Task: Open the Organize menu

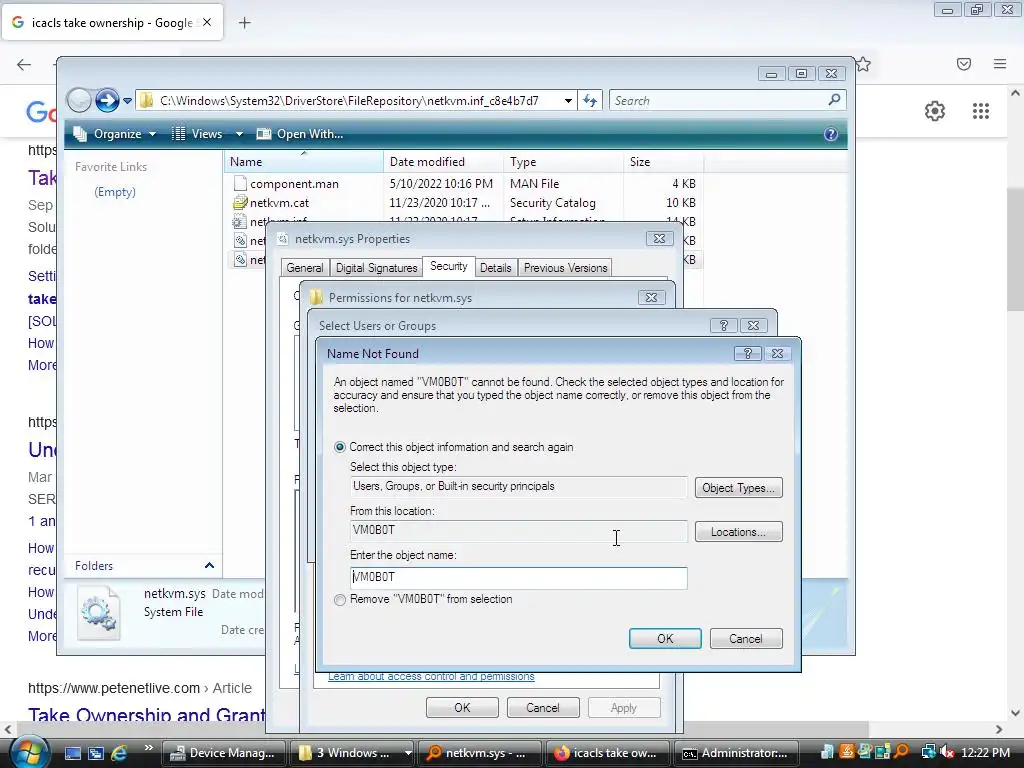Action: pyautogui.click(x=116, y=134)
